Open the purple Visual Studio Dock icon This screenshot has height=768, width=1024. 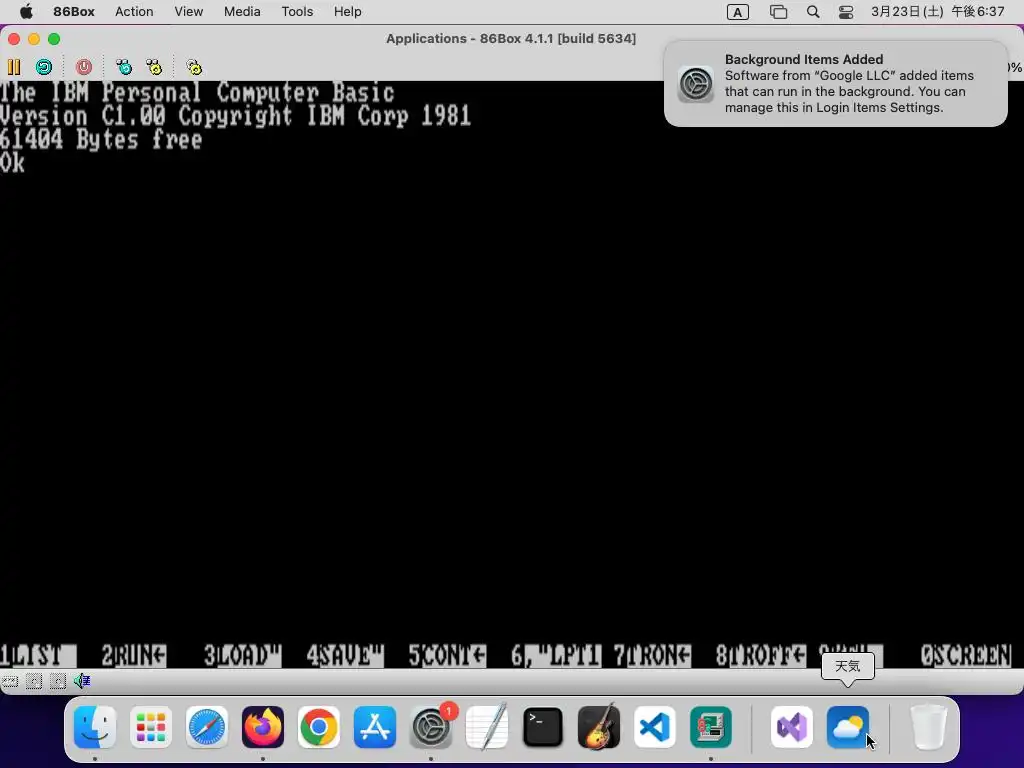click(x=792, y=727)
